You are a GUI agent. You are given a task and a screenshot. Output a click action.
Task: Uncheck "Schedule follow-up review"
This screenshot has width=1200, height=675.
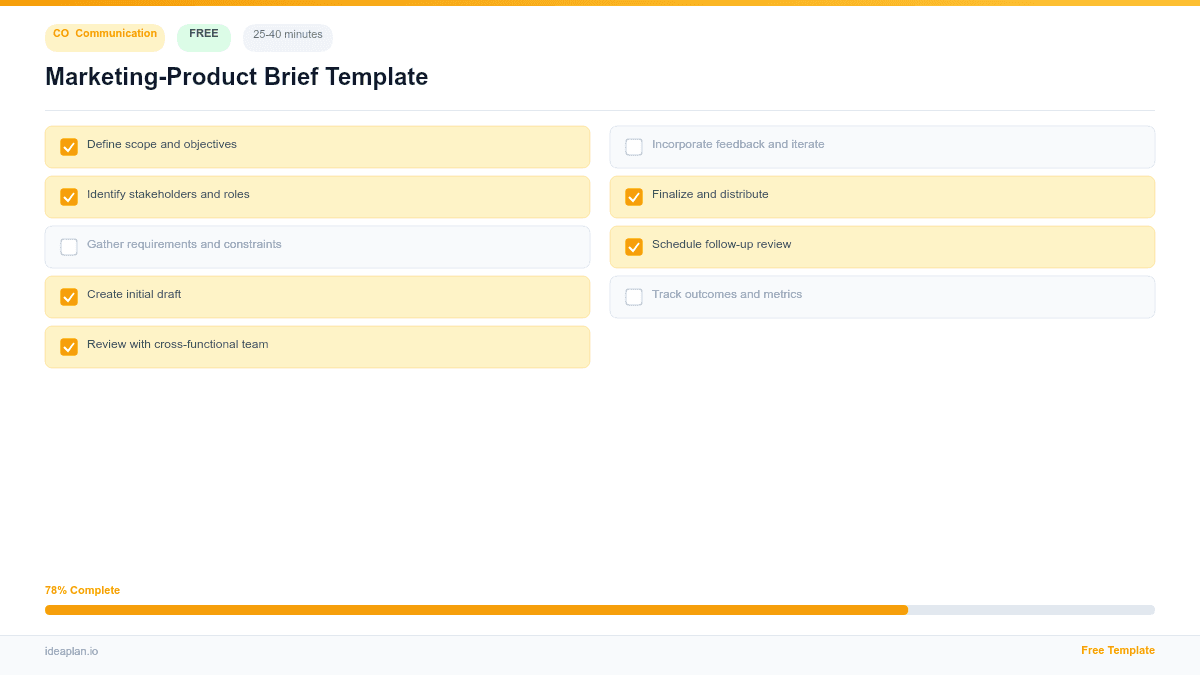[x=634, y=246]
